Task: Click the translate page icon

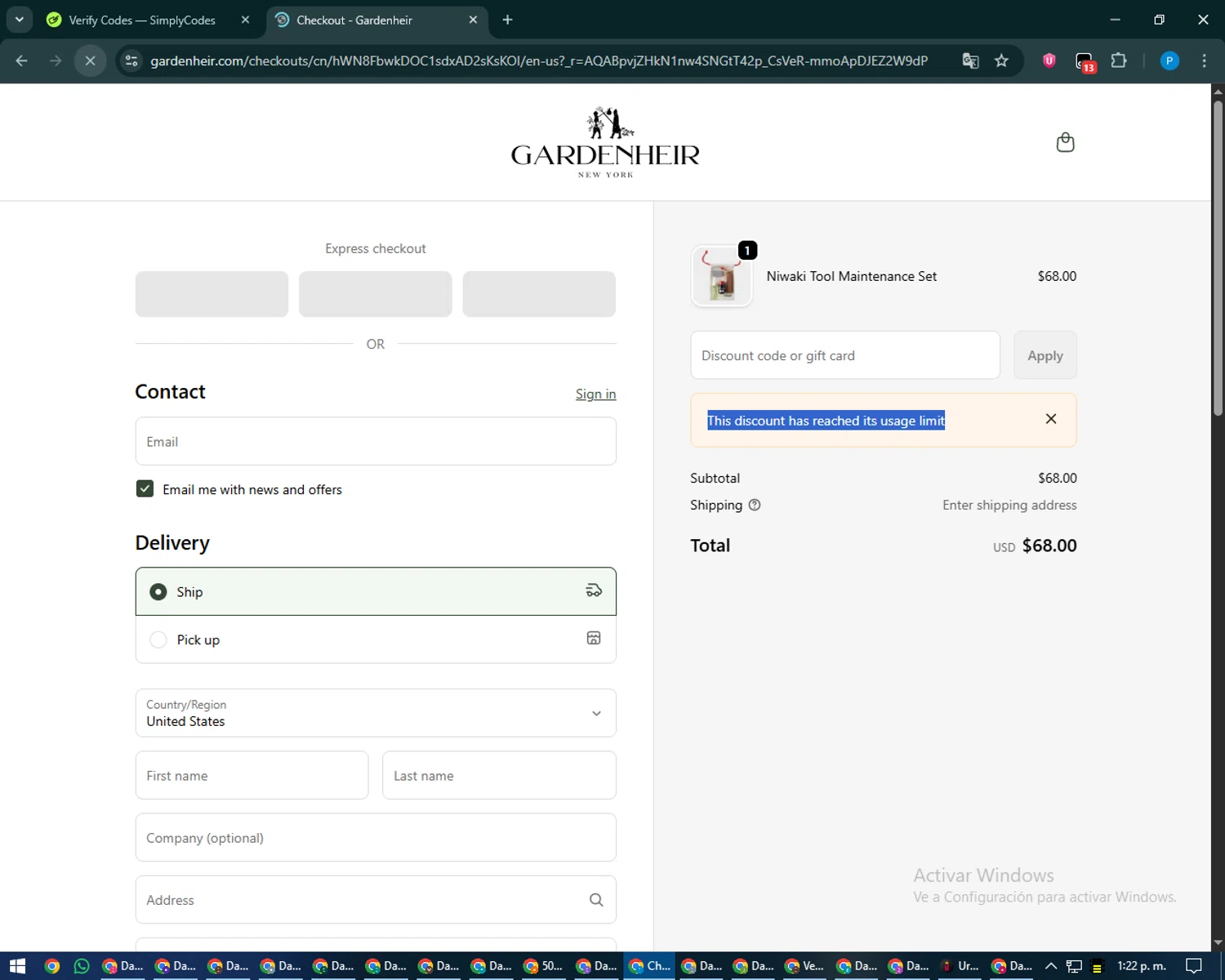Action: coord(970,60)
